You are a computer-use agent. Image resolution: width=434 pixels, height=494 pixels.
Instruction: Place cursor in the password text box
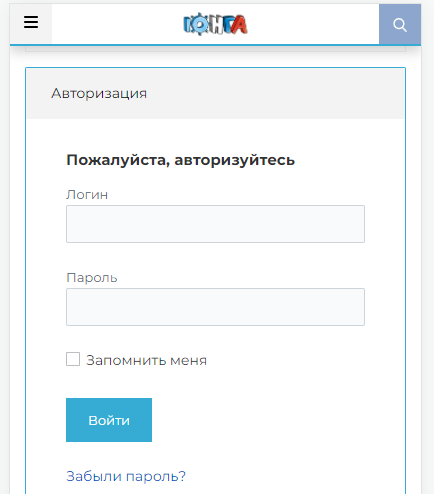pyautogui.click(x=215, y=307)
